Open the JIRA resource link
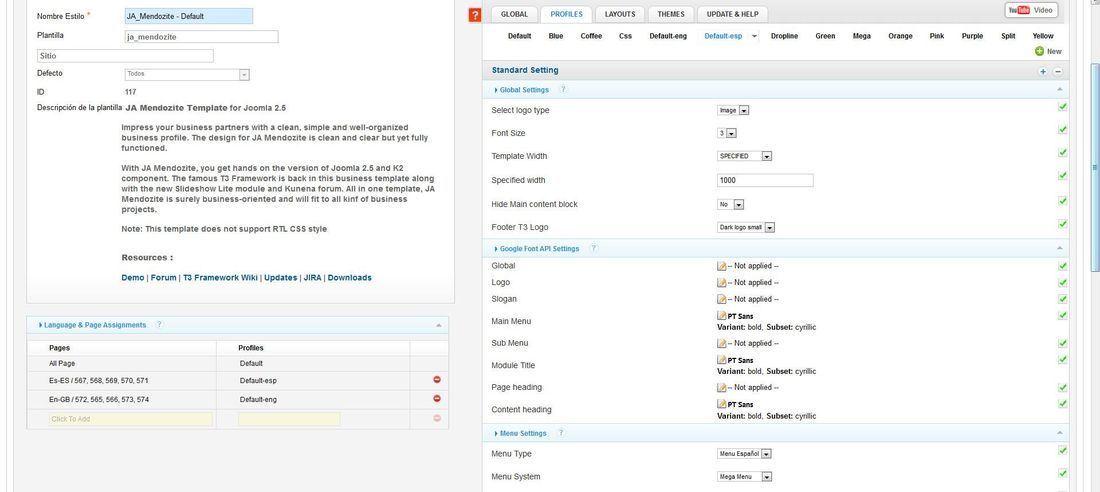1100x492 pixels. click(x=312, y=278)
